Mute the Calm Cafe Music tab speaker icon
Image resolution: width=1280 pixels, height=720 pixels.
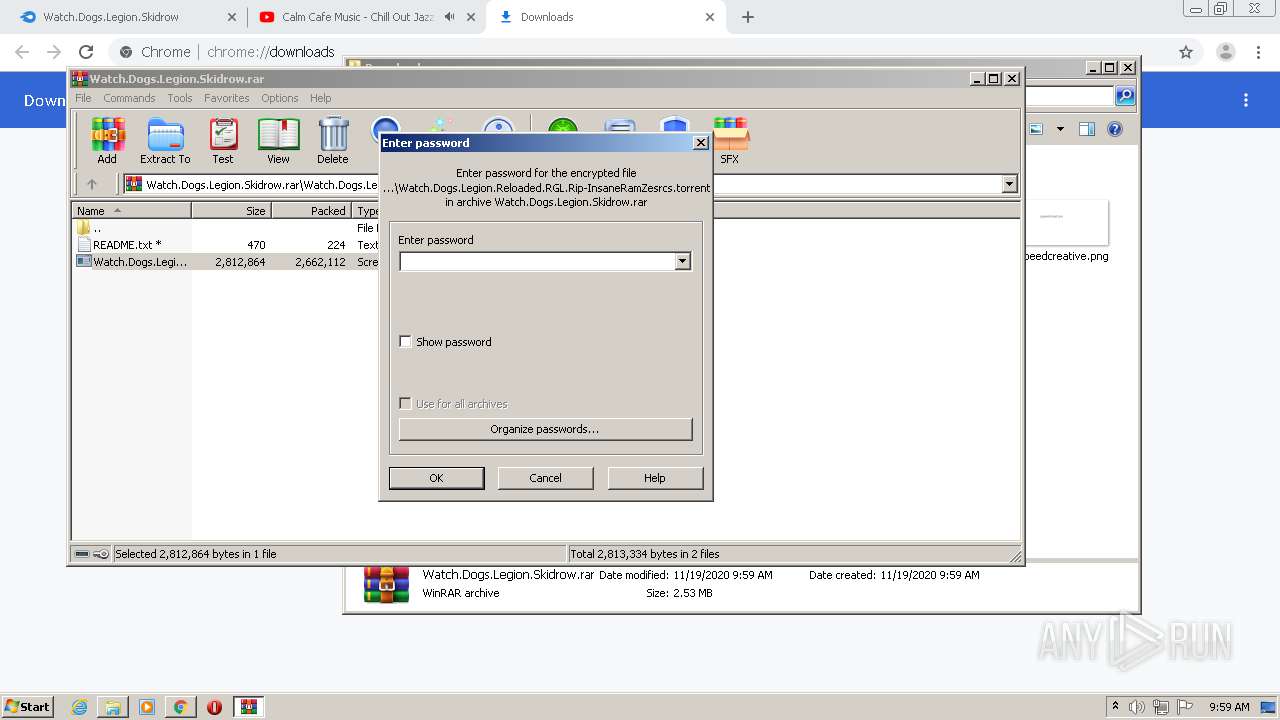[x=449, y=17]
